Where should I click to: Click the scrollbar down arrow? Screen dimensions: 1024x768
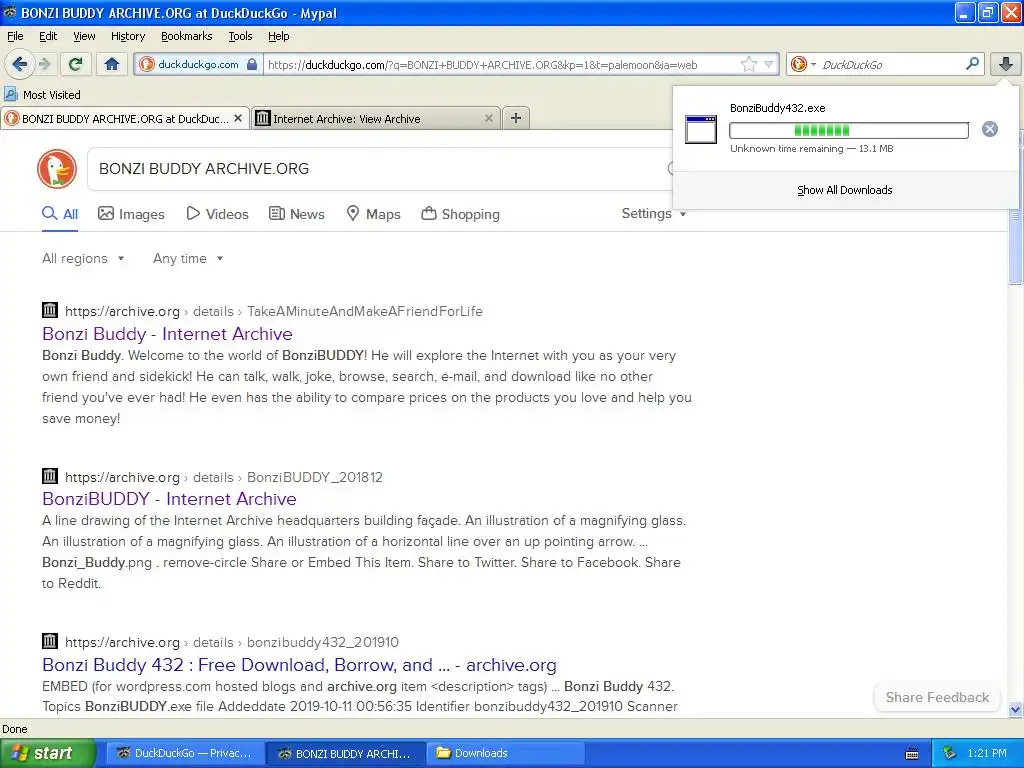1015,709
